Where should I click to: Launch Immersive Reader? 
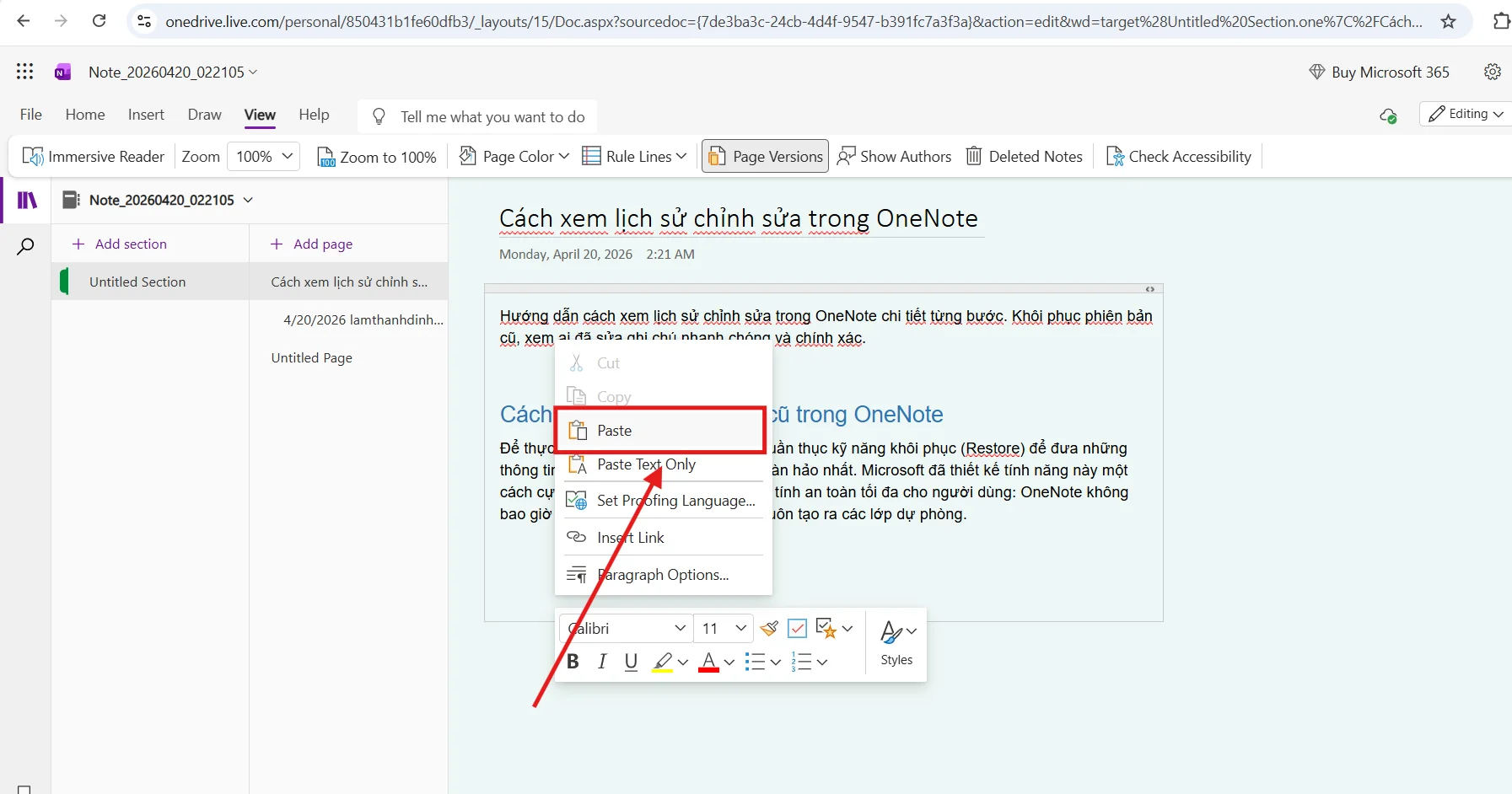[93, 156]
